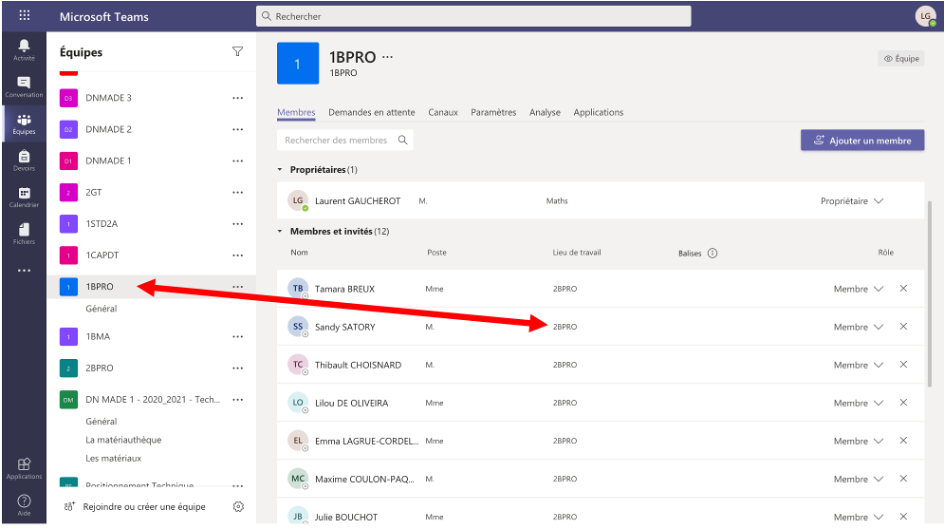Viewport: 945px width, 529px height.
Task: Select 2BPRO team
Action: point(99,368)
